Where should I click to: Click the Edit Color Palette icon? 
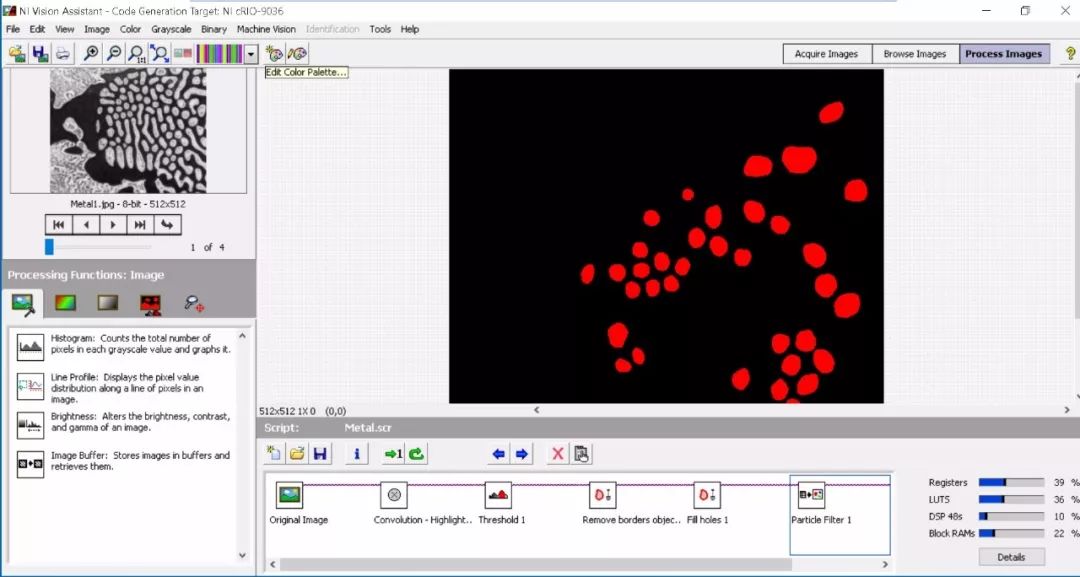coord(274,54)
